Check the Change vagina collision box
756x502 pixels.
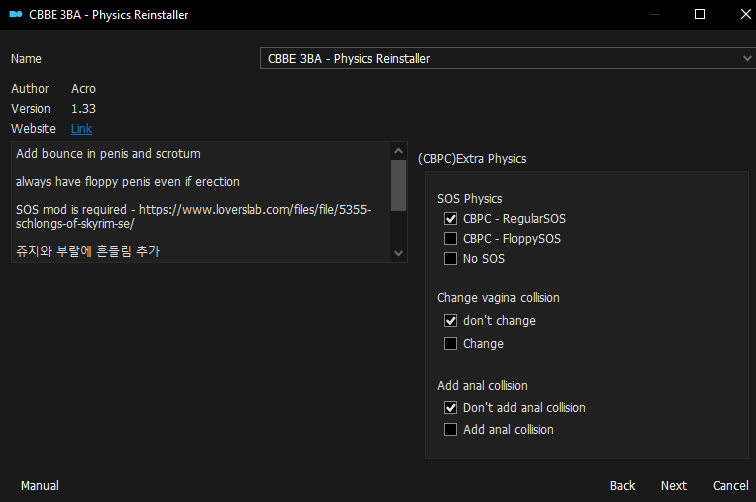pos(450,343)
